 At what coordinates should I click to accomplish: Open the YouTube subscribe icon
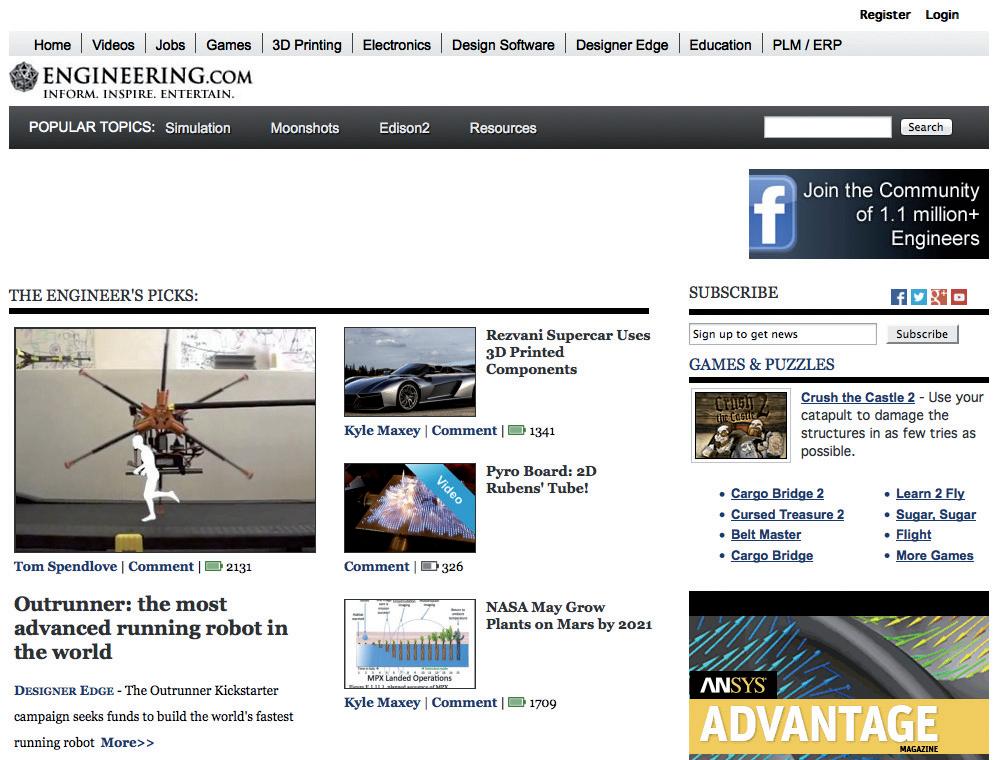[x=959, y=297]
